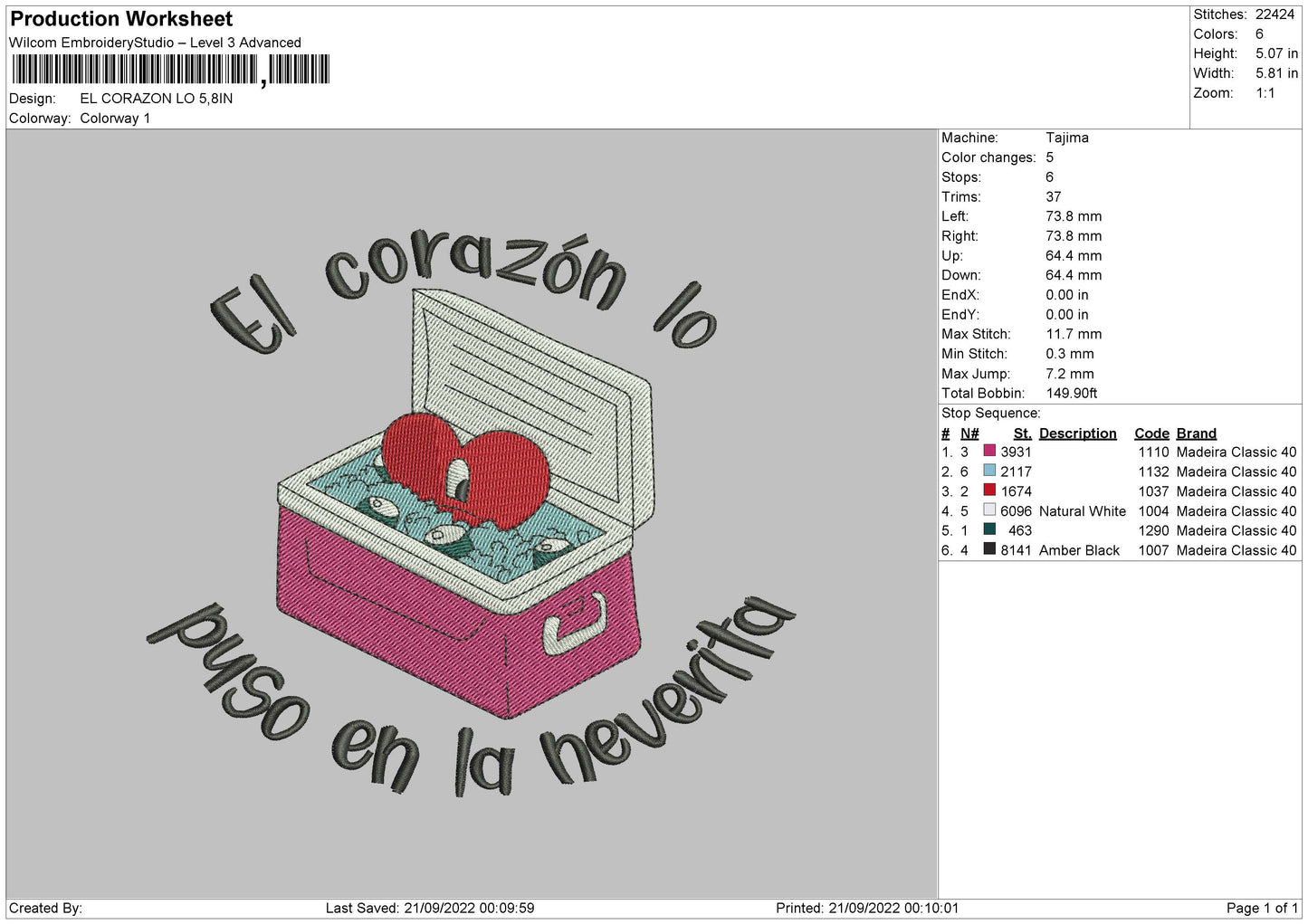Click the Stitches value 22424

pyautogui.click(x=1275, y=14)
